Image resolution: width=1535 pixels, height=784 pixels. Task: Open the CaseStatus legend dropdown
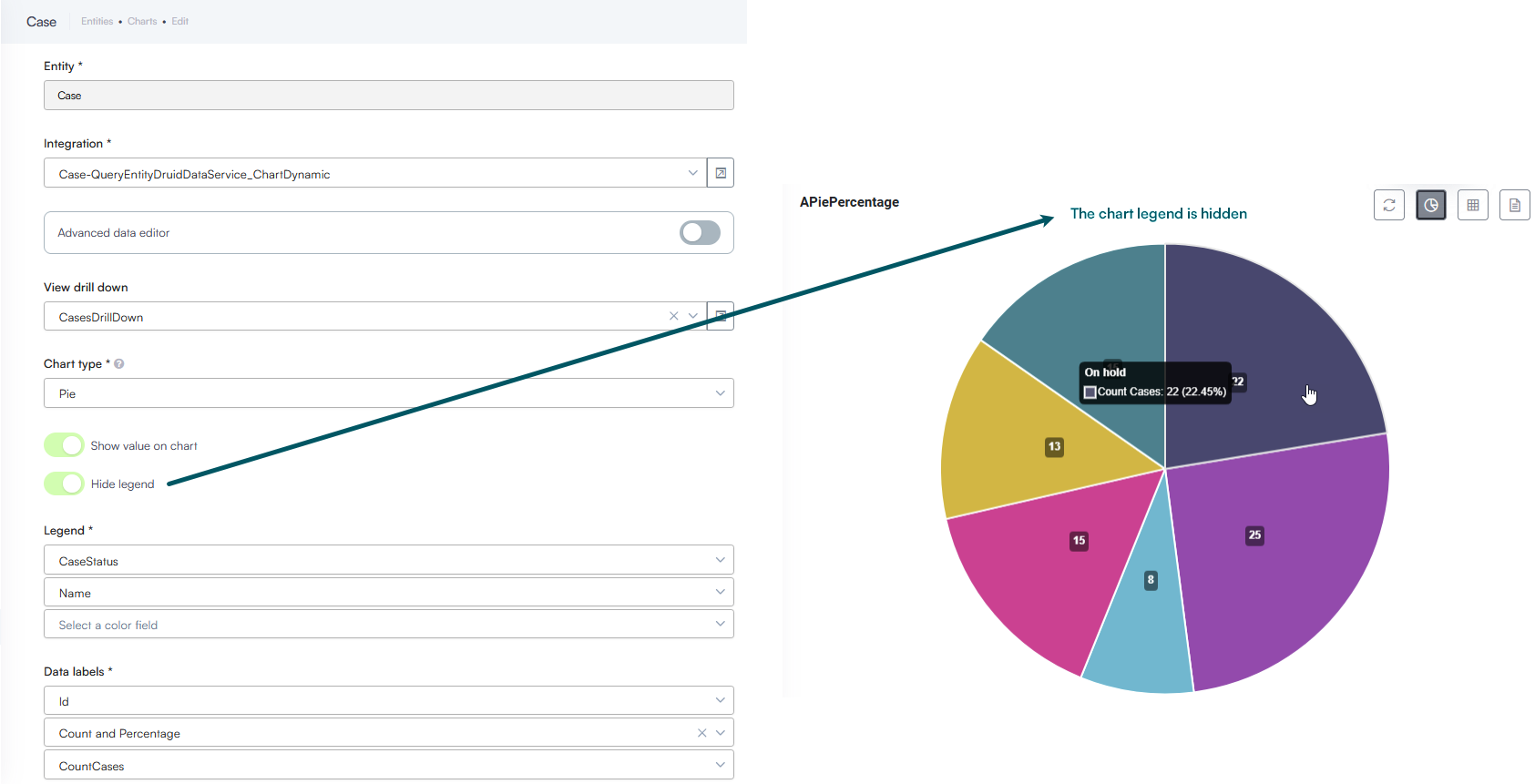pos(389,560)
